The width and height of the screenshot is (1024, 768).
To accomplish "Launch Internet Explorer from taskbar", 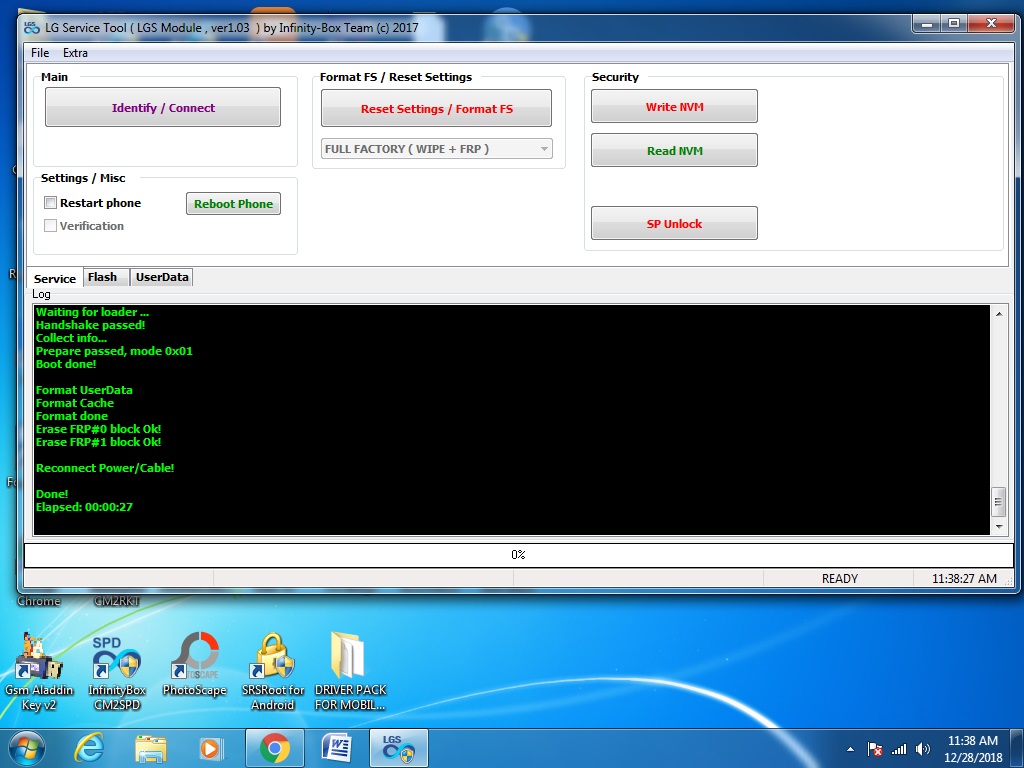I will coord(89,748).
